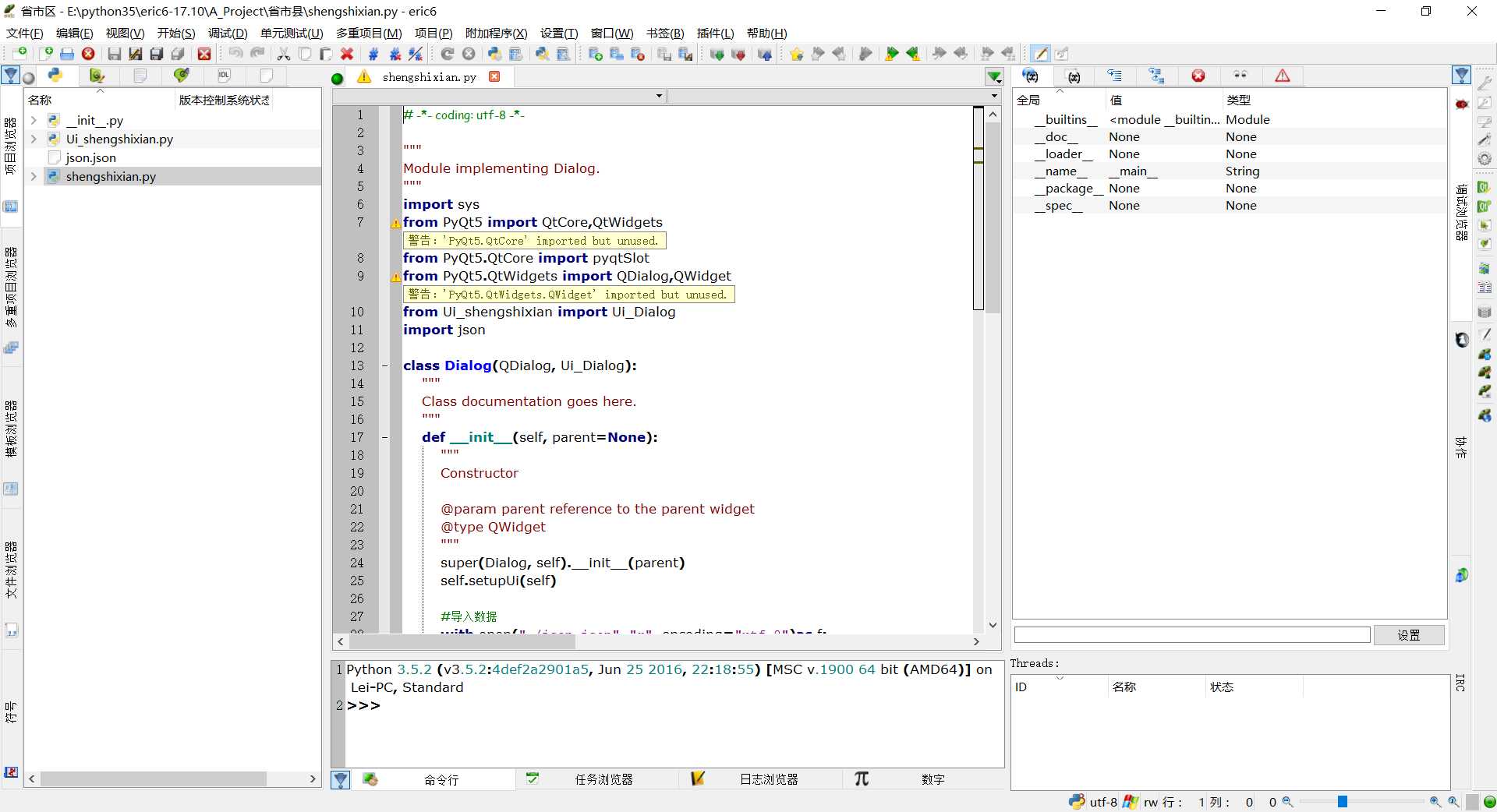Viewport: 1497px width, 812px height.
Task: Expand the shengshixian.py tree node
Action: tap(34, 176)
